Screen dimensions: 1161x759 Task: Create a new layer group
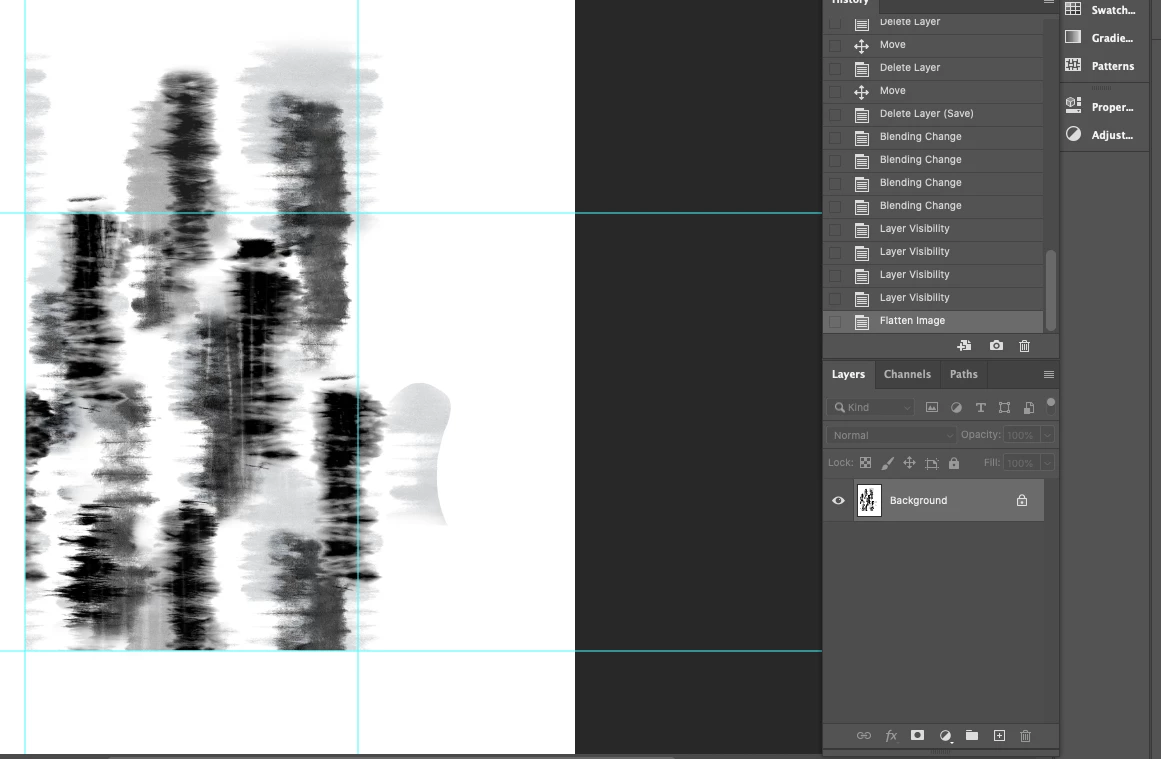point(972,735)
